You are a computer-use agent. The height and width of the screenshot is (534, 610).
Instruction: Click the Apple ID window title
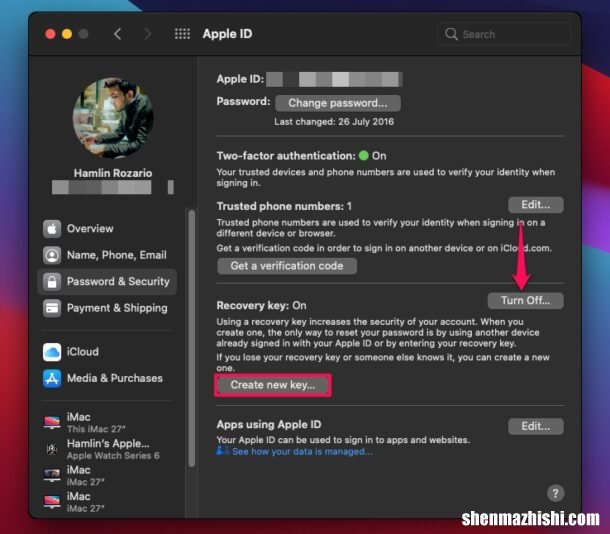227,34
